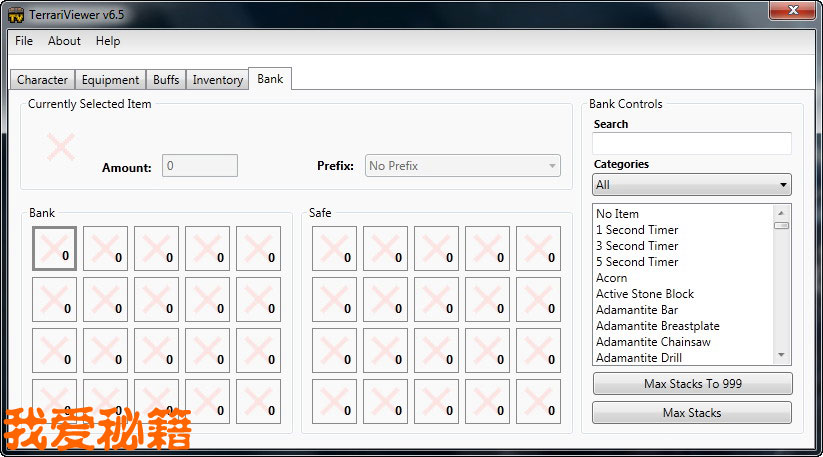Click the item list scroll down arrow

pos(782,356)
